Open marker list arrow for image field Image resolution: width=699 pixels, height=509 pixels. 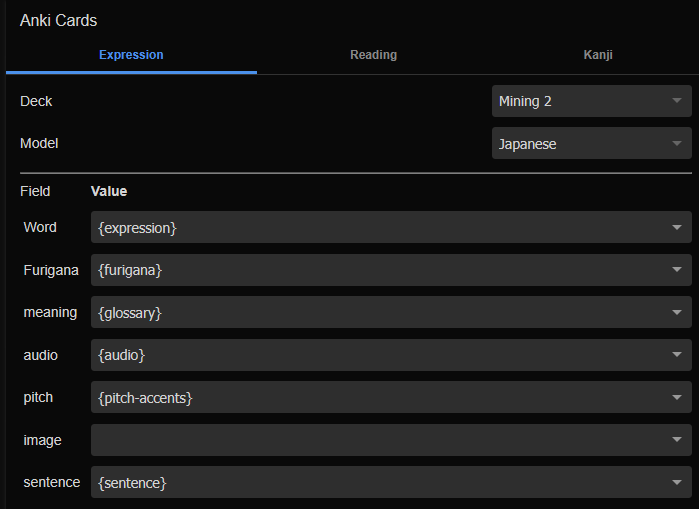[x=677, y=440]
